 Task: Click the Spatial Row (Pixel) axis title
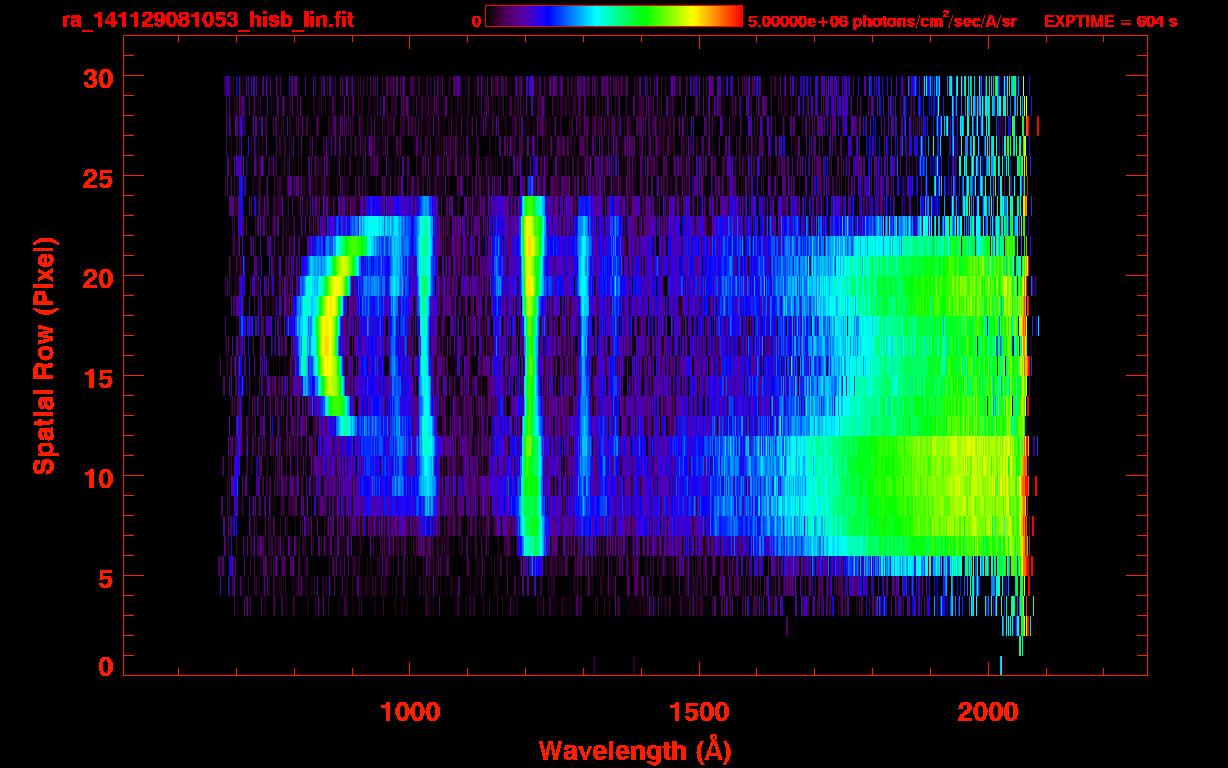[x=45, y=356]
